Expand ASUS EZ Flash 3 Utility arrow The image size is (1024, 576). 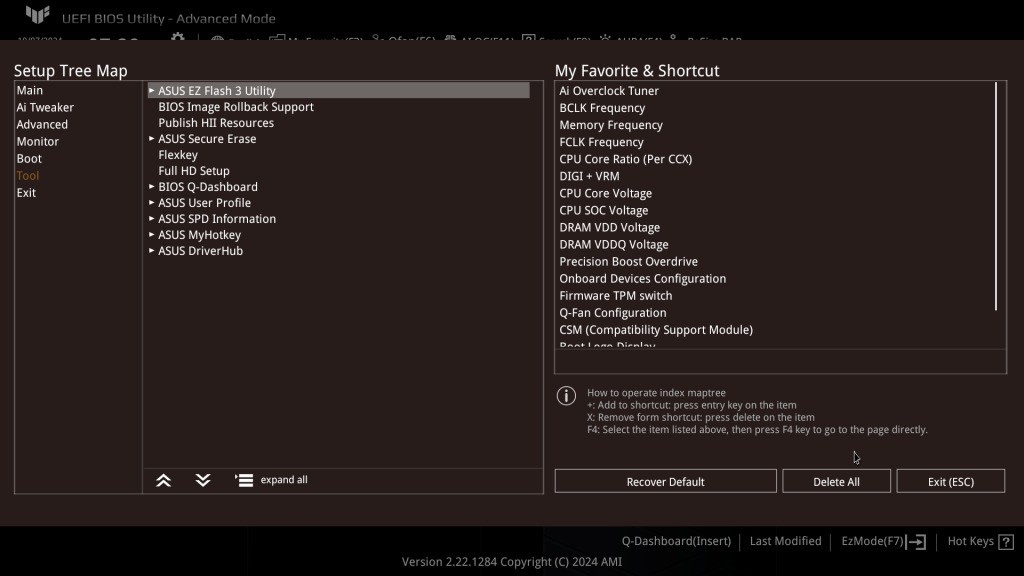pos(152,90)
